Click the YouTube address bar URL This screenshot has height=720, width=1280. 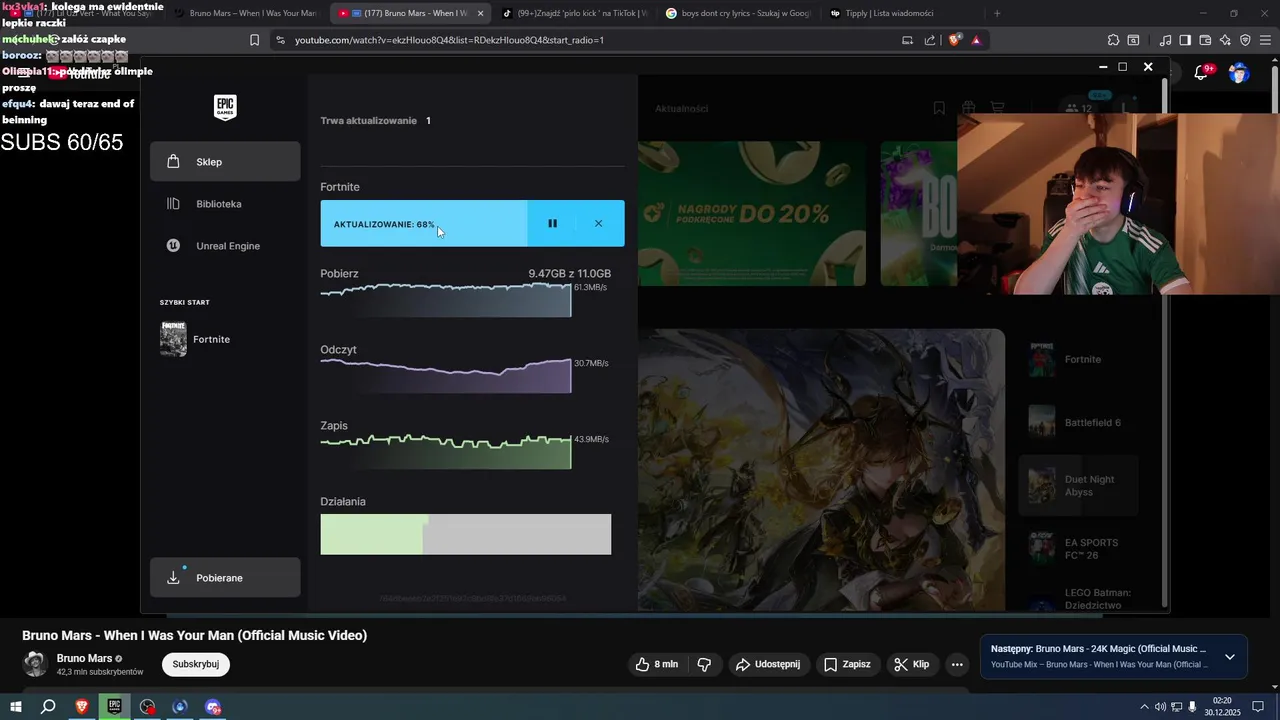449,40
